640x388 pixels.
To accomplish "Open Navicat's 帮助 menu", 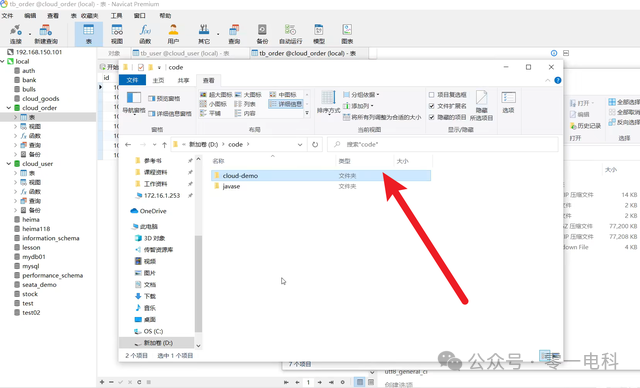I will [165, 16].
